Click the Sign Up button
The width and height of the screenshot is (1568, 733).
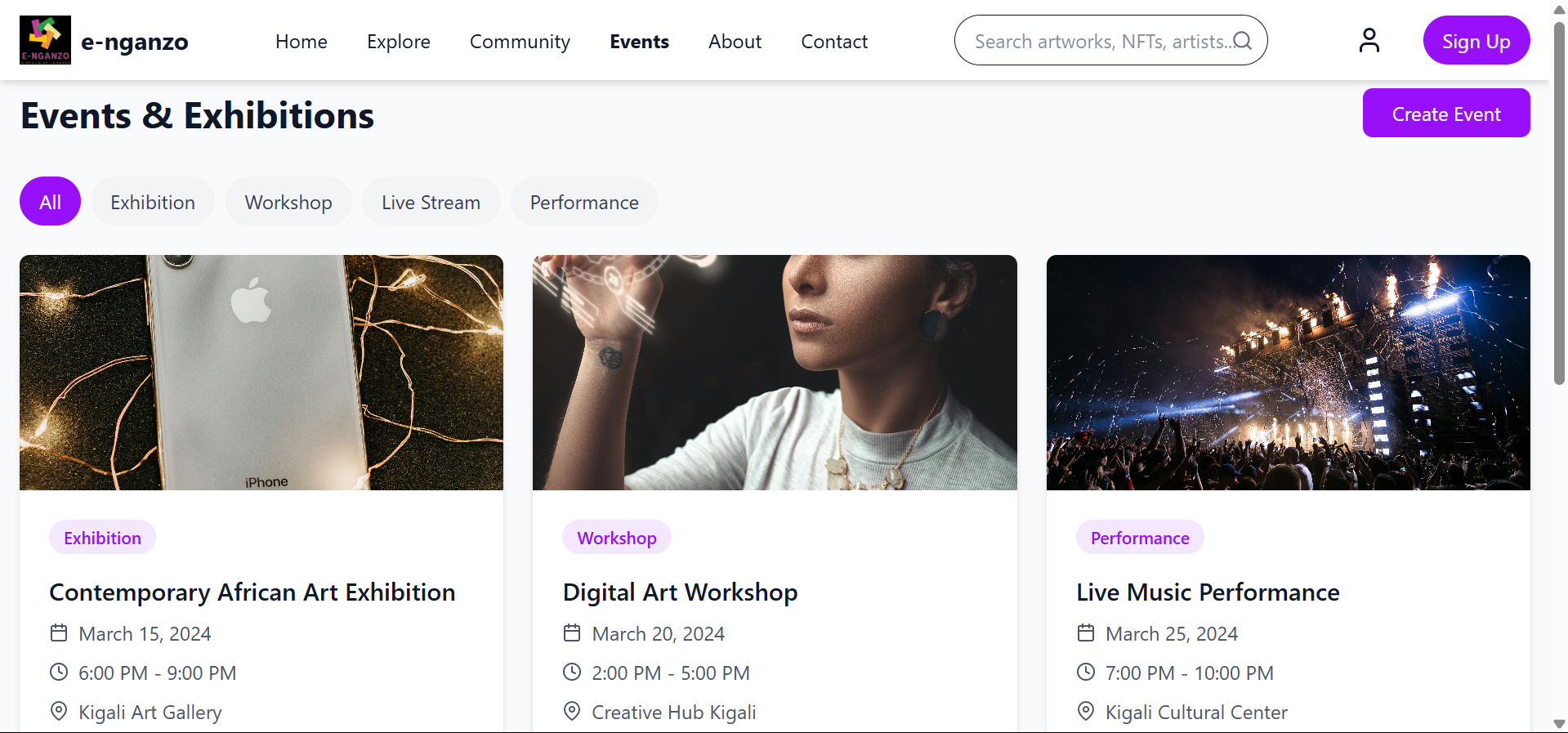(1476, 40)
